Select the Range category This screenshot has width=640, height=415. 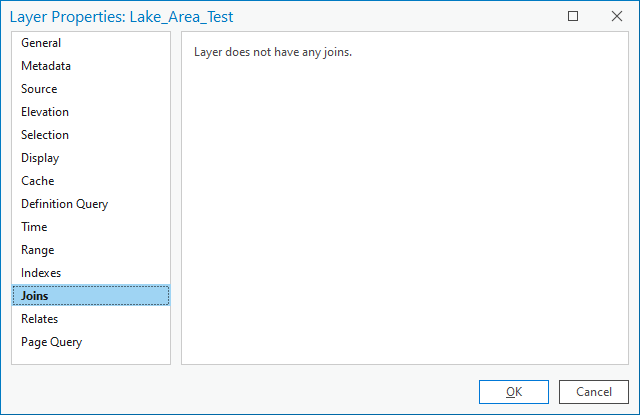click(38, 250)
